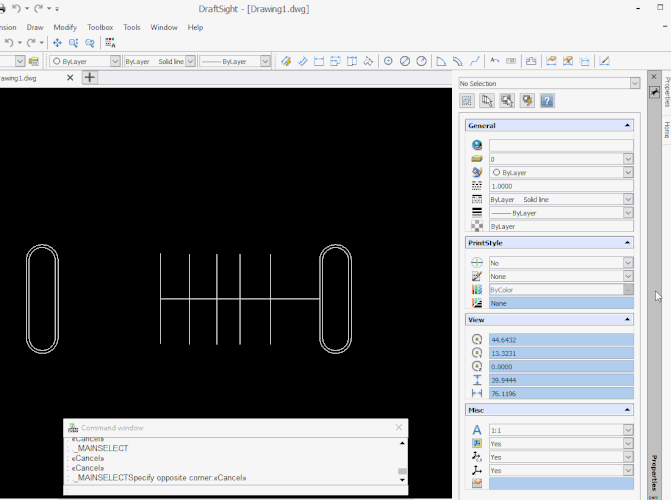
Task: Select the Ordinate dimension tool
Action: (368, 61)
